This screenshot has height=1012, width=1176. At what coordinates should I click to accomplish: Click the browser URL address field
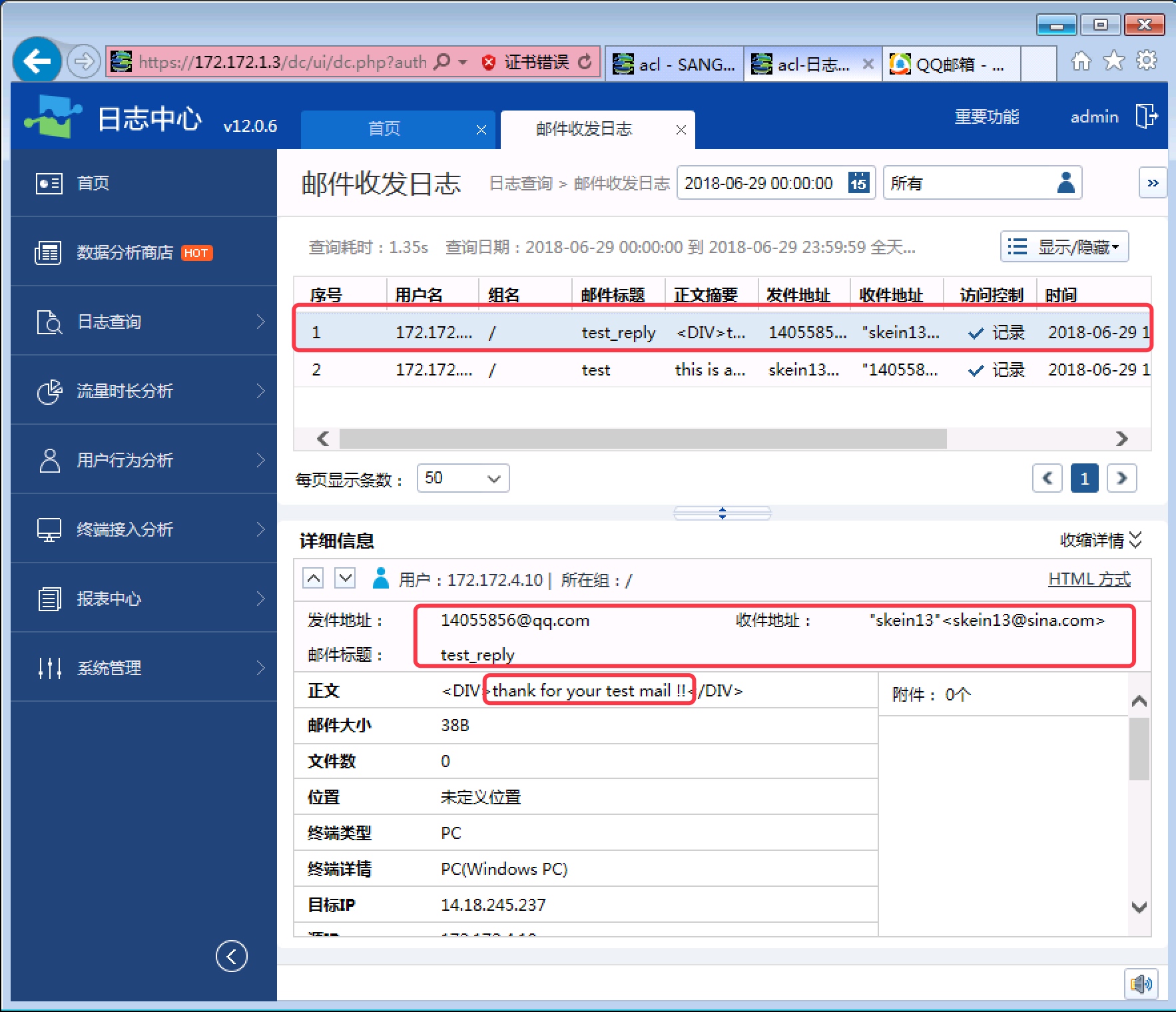click(282, 62)
